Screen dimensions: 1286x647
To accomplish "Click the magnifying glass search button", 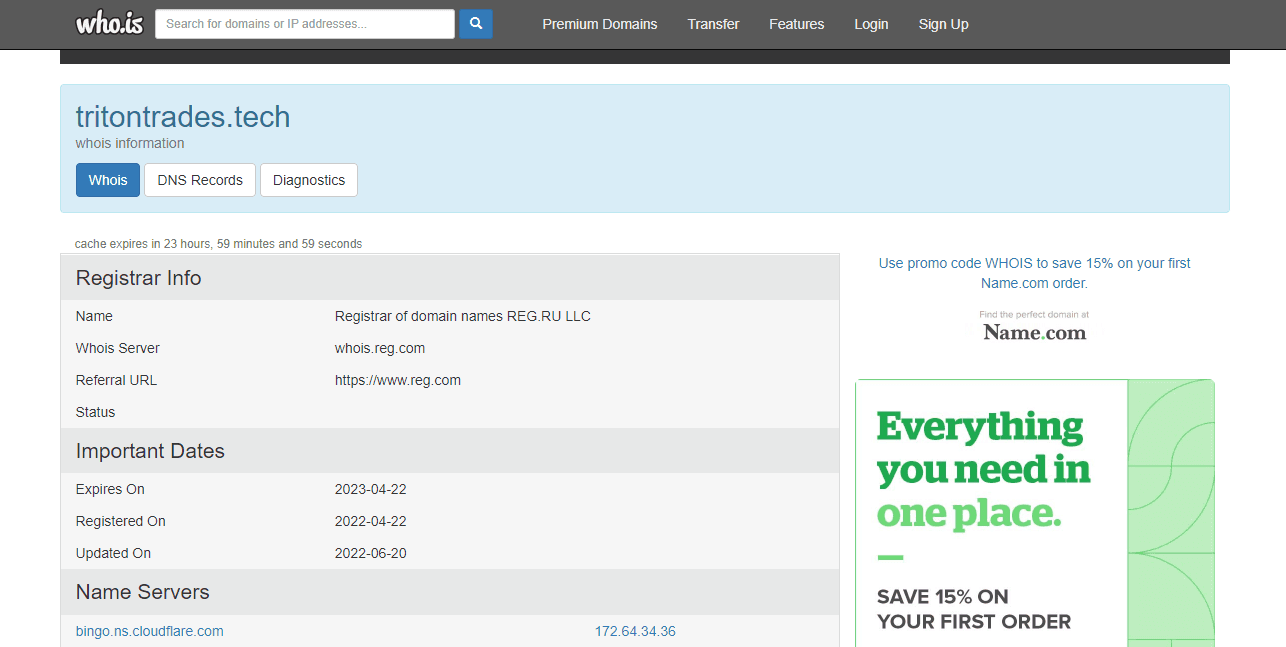I will tap(476, 24).
